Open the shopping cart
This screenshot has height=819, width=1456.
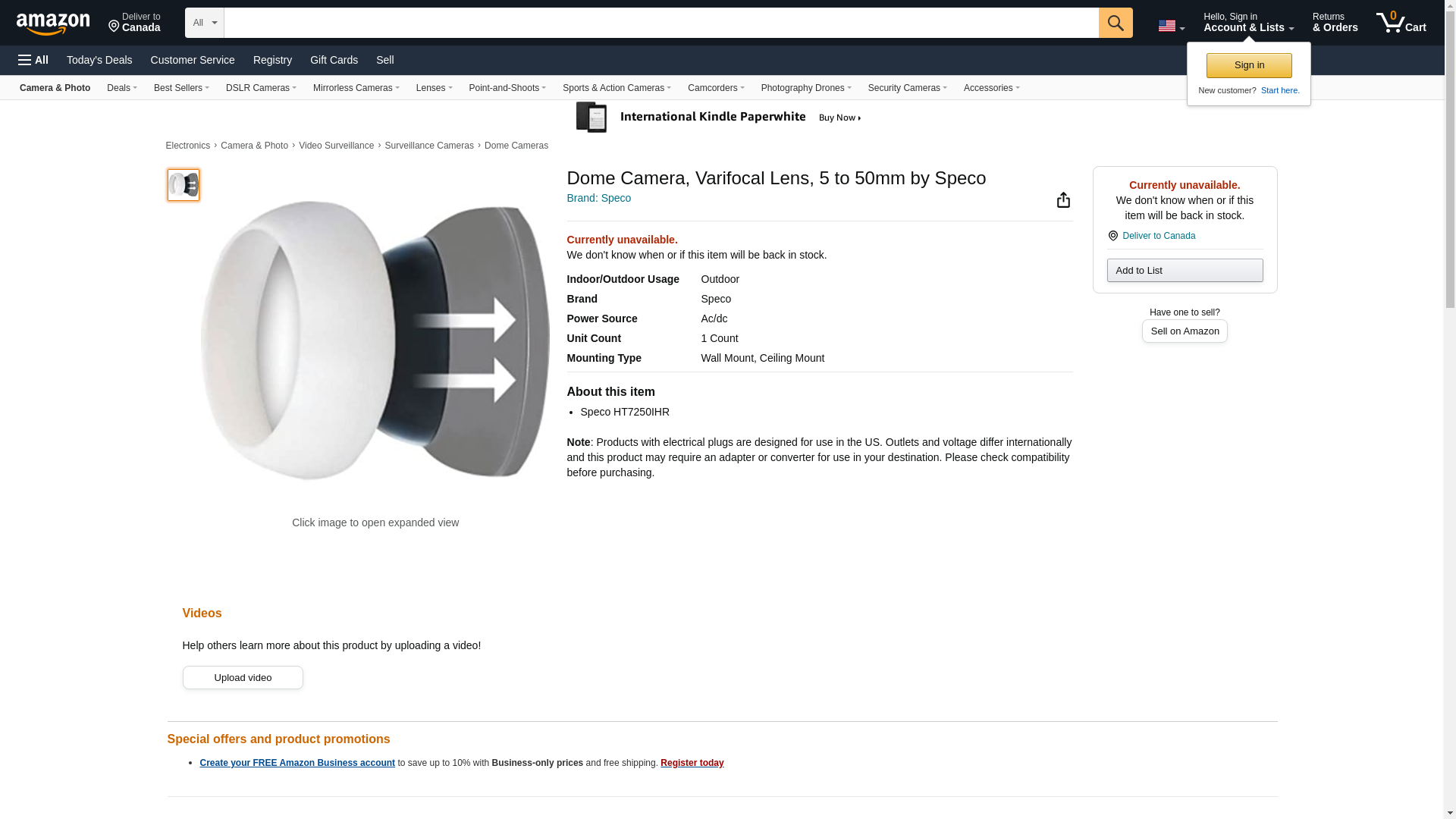point(1401,23)
